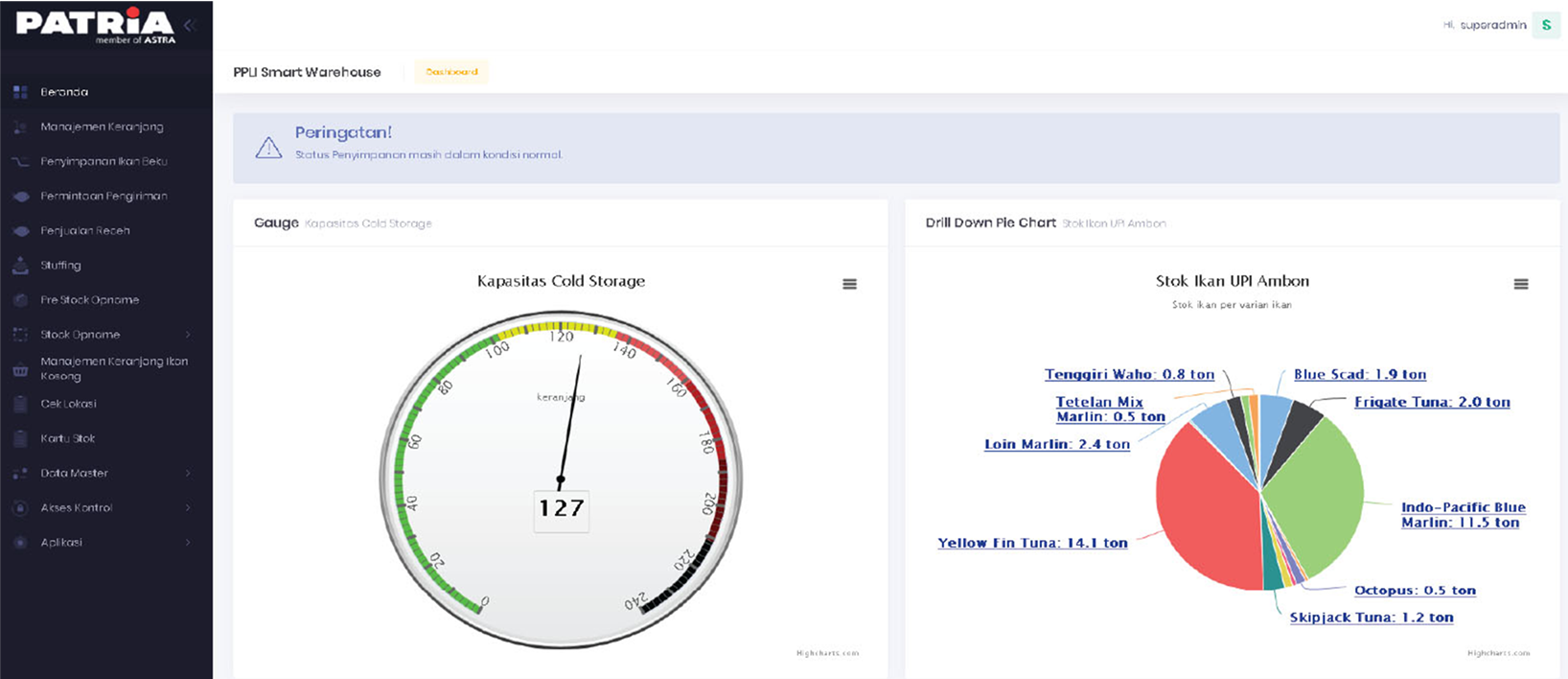The width and height of the screenshot is (1568, 679).
Task: Click the Stuffing sidebar icon
Action: coord(20,266)
